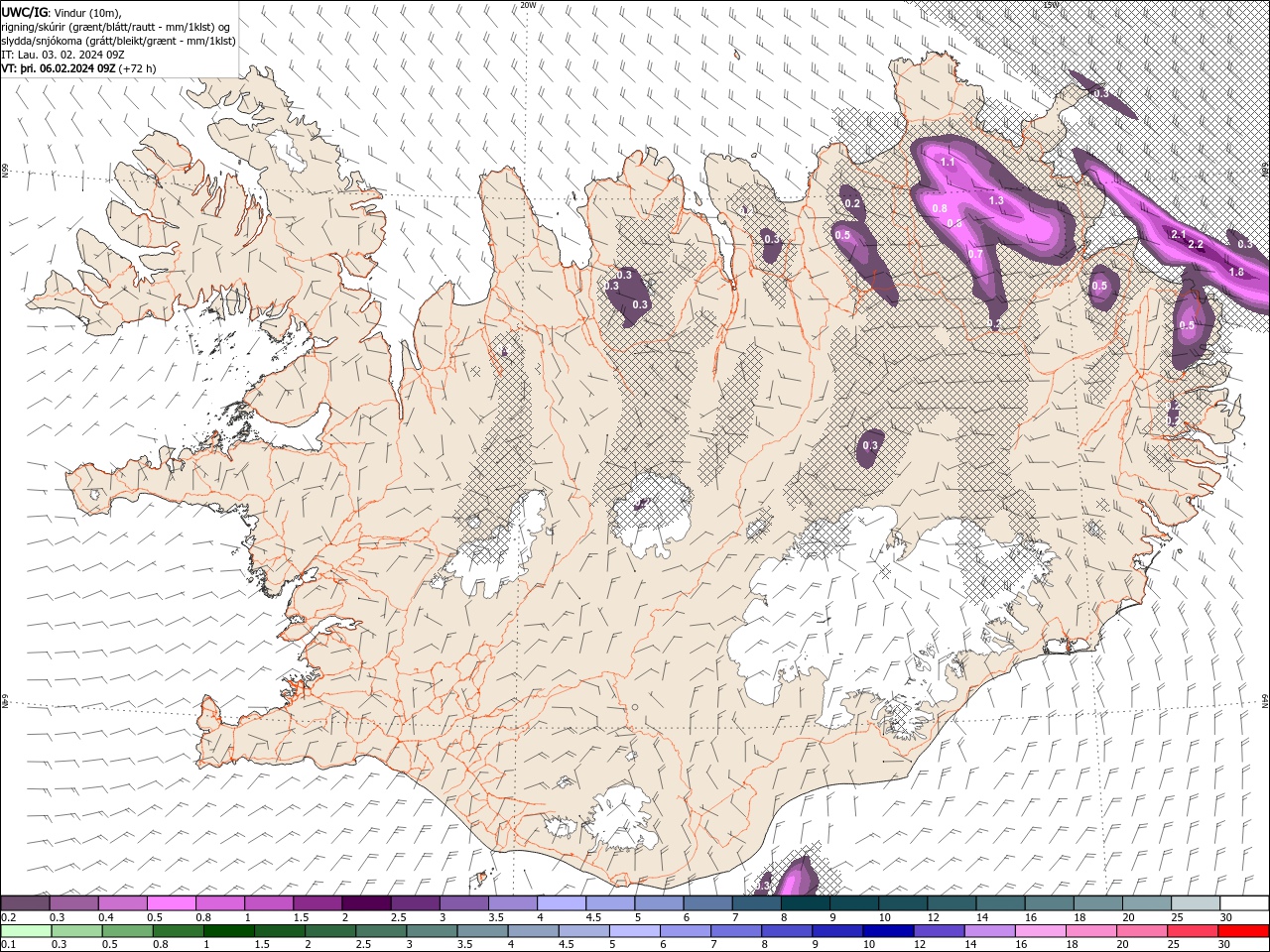The width and height of the screenshot is (1270, 952).
Task: Pick the 14 light purple rain-scale swatch
Action: coord(990,931)
